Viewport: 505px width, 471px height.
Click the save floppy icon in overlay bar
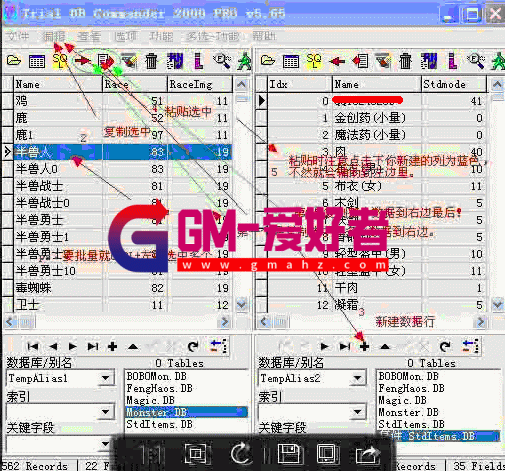(289, 454)
